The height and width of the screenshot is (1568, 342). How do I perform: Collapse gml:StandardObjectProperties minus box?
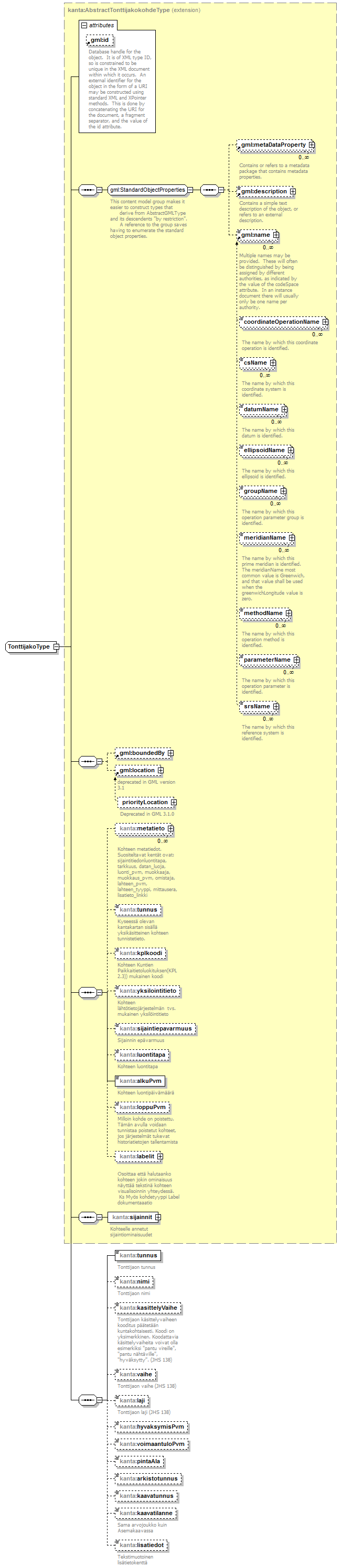[x=190, y=190]
